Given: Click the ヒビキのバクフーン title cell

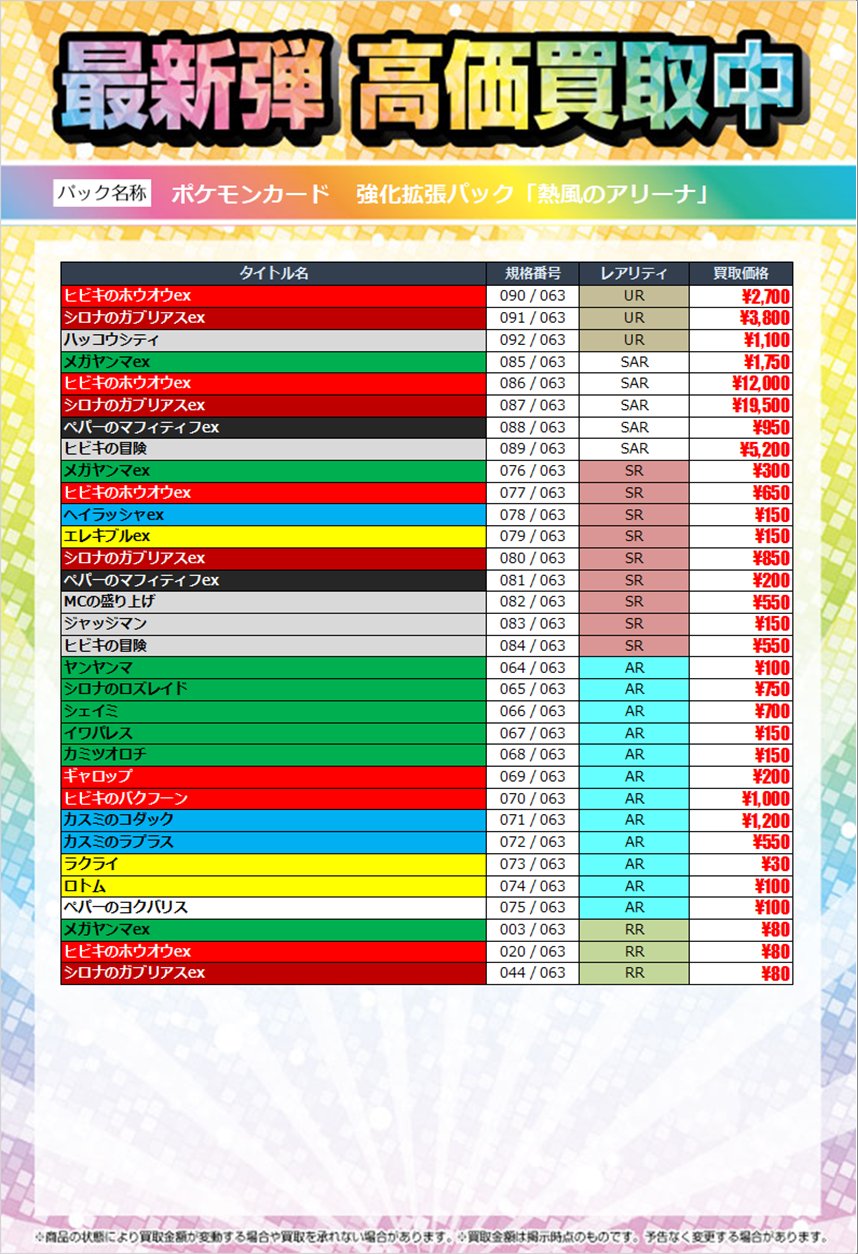Looking at the screenshot, I should tap(274, 799).
